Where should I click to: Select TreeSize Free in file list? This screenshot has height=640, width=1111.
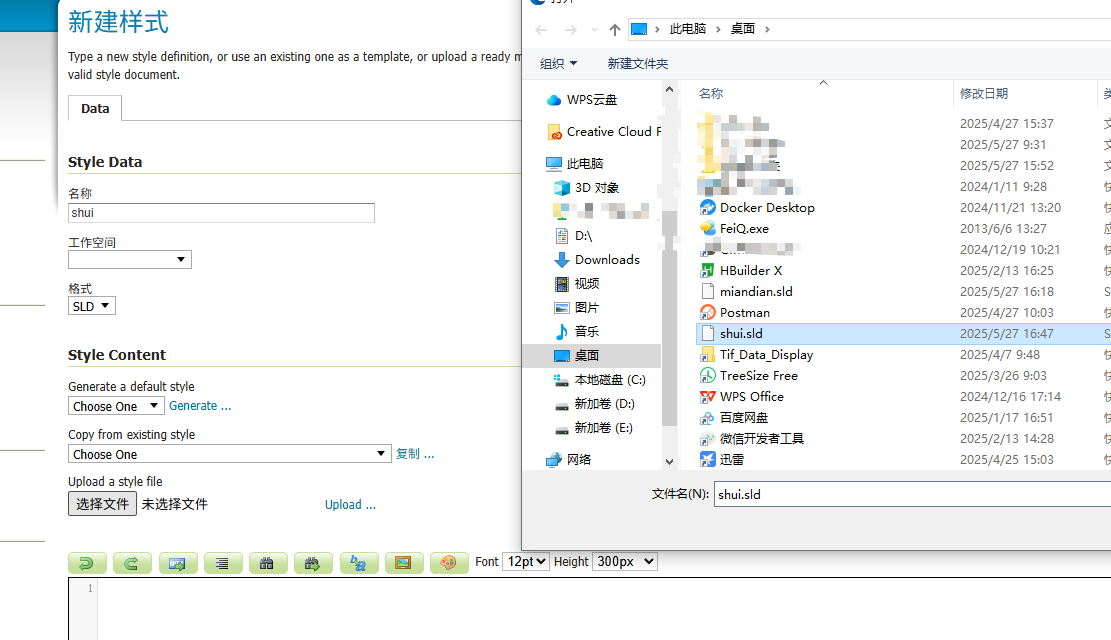748,376
